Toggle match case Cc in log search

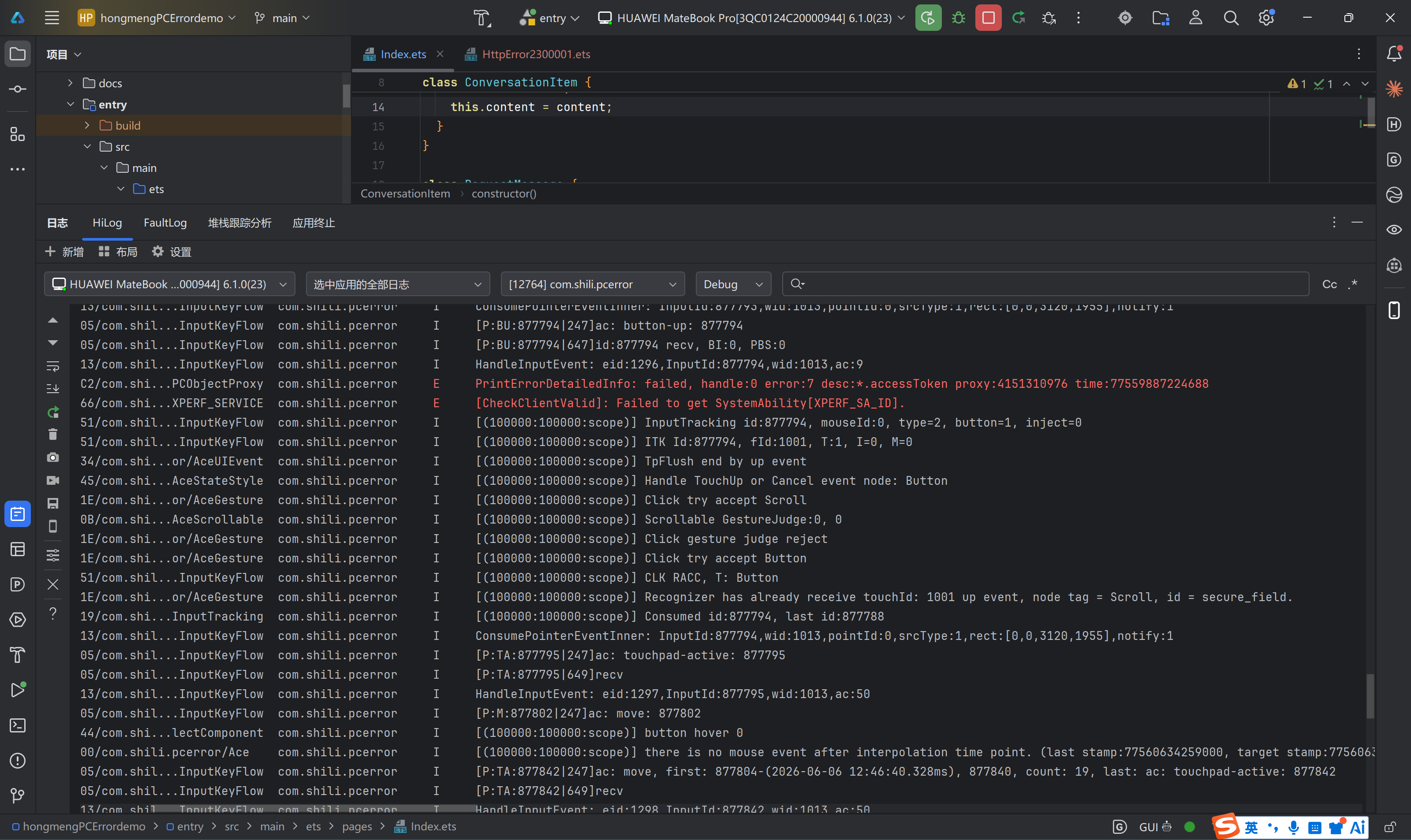pos(1329,284)
